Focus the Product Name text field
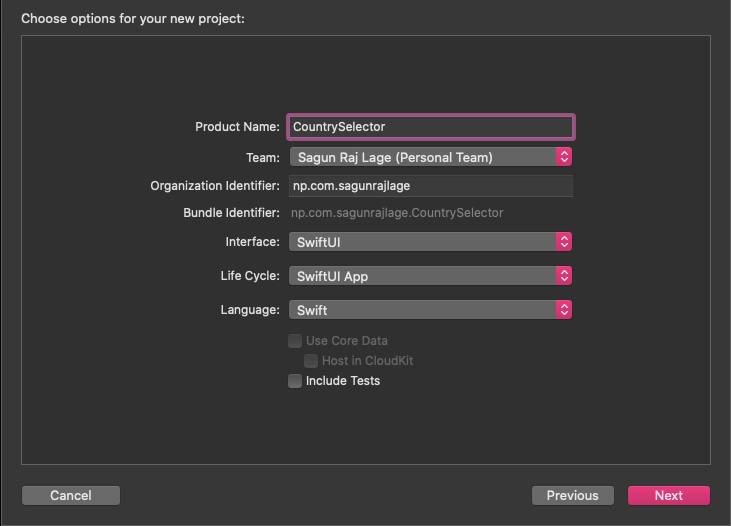Screen dimensions: 731x526 point(430,127)
